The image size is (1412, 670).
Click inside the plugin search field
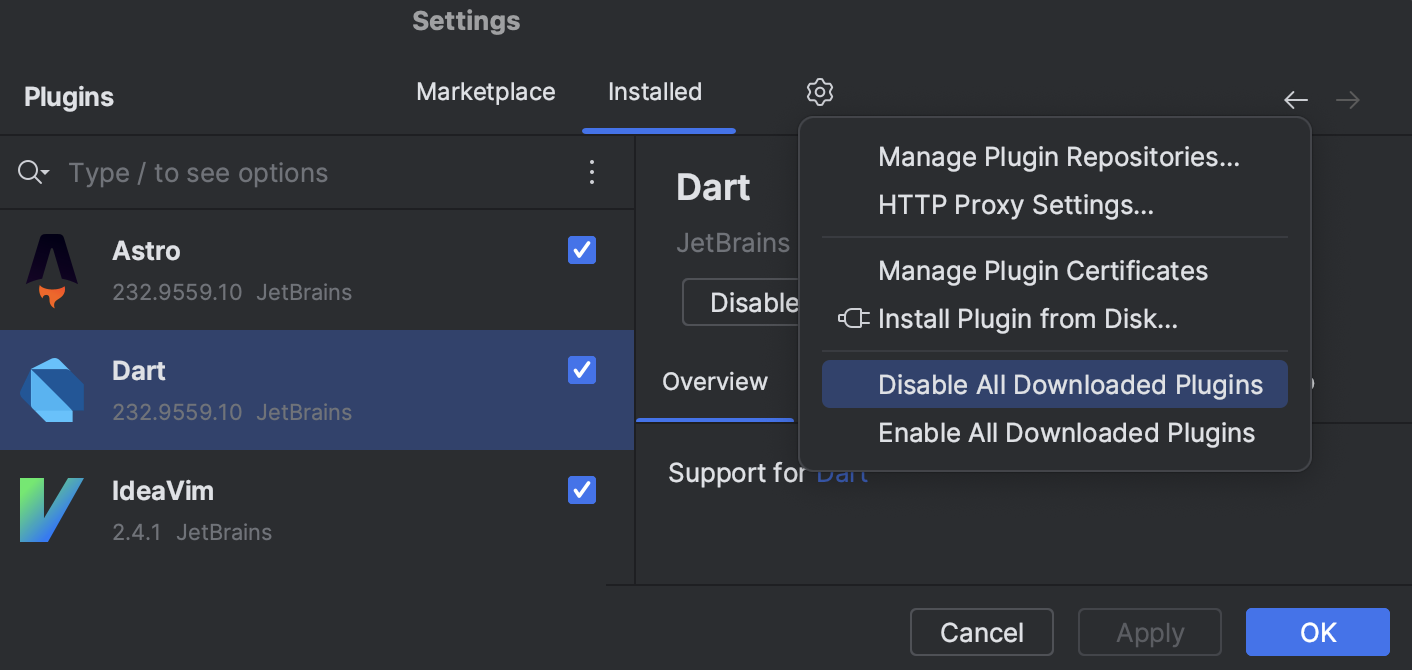point(250,172)
